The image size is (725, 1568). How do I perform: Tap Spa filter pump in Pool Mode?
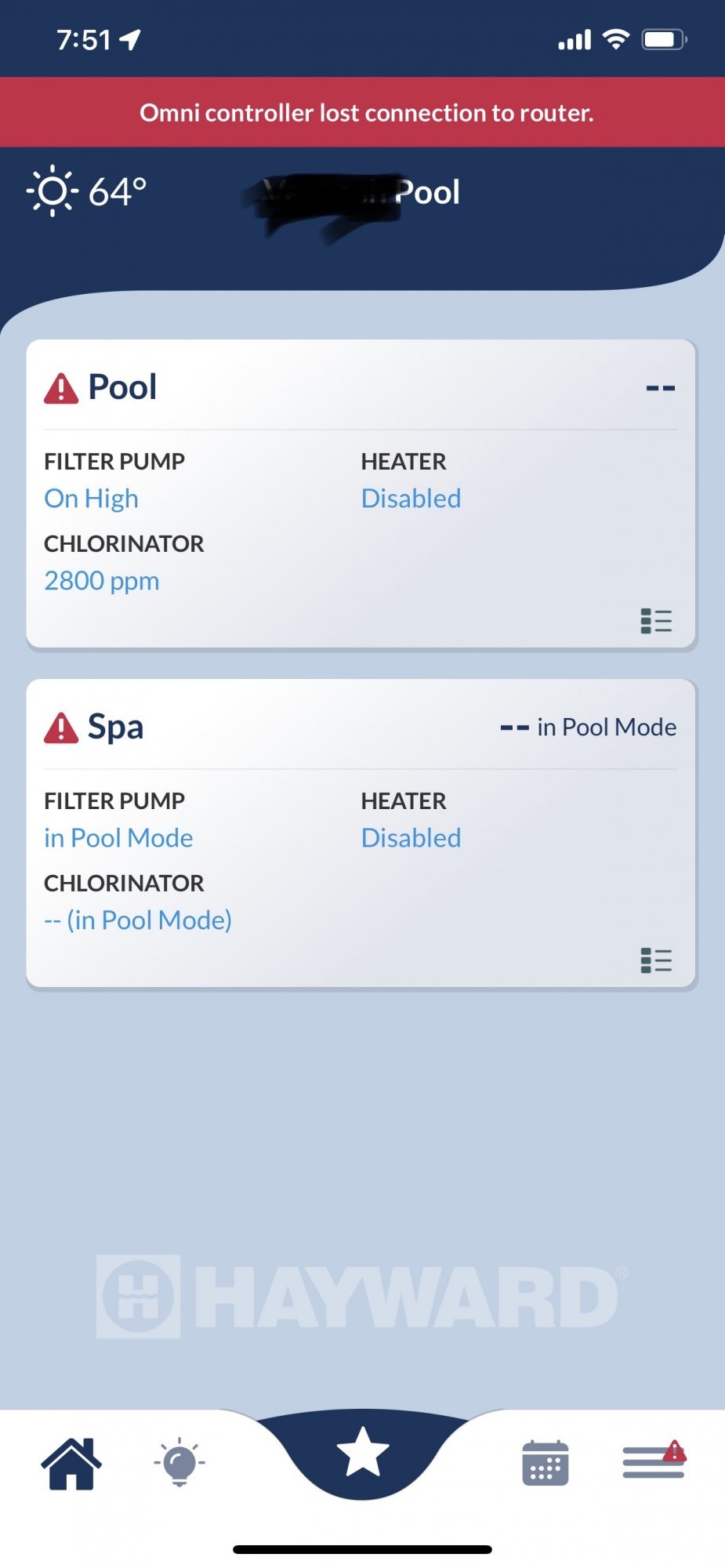pos(118,838)
